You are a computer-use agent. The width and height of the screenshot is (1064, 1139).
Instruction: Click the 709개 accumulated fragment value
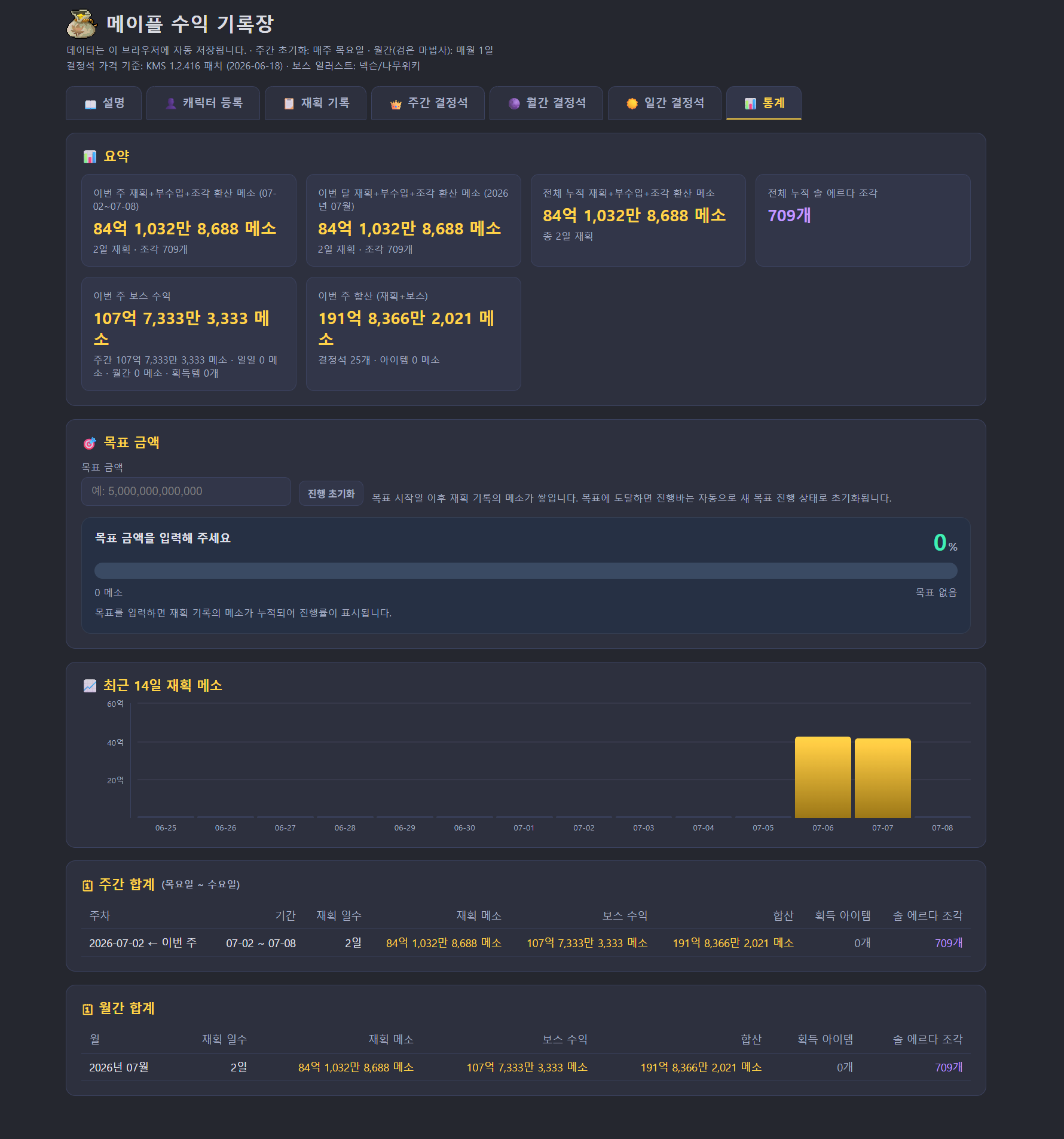click(789, 215)
